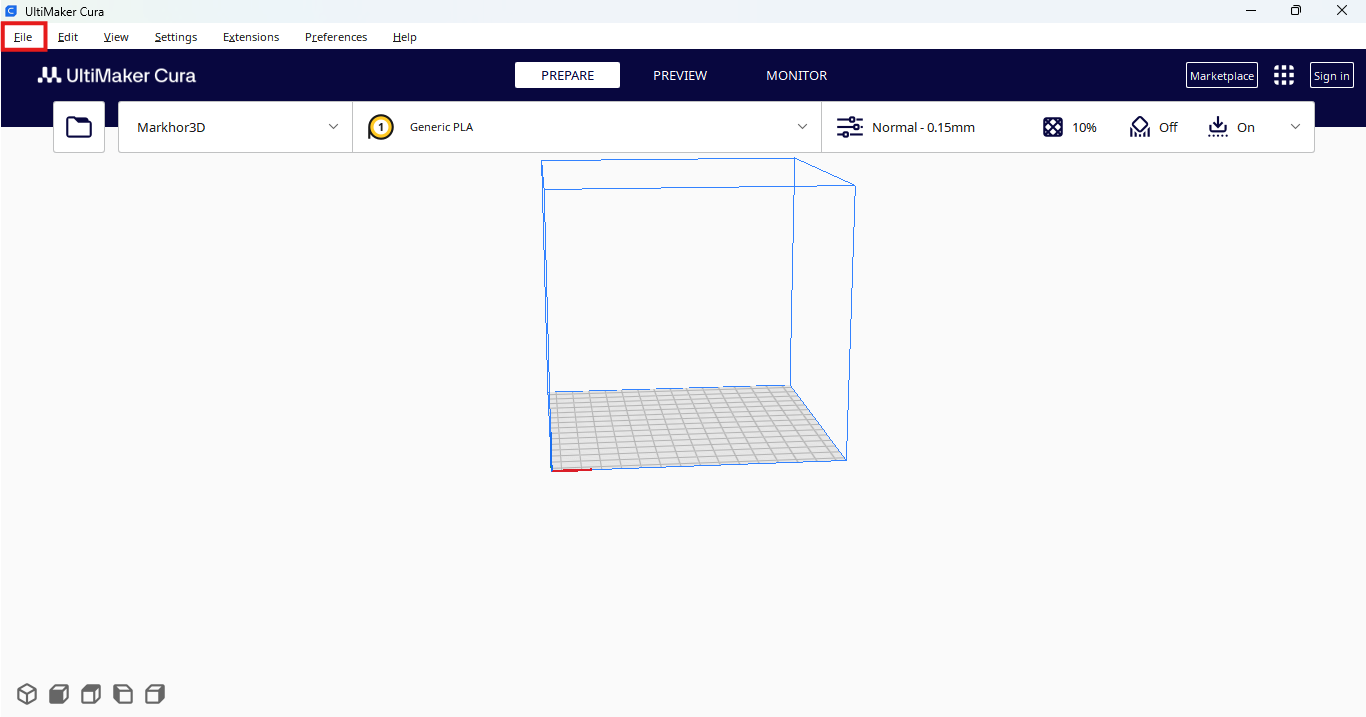
Task: Click the adhesion icon showing On
Action: point(1217,127)
